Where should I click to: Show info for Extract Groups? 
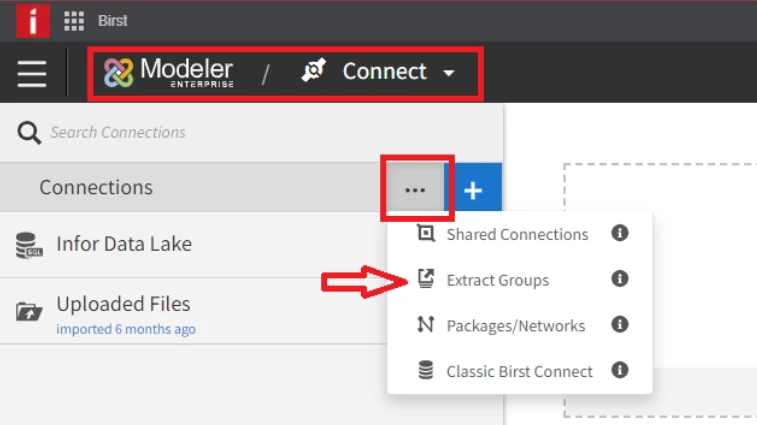pos(620,279)
